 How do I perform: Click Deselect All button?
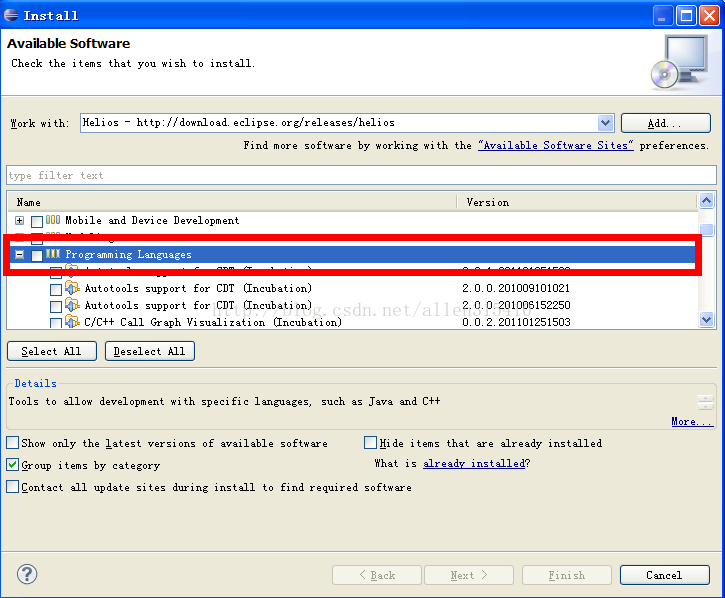click(150, 351)
